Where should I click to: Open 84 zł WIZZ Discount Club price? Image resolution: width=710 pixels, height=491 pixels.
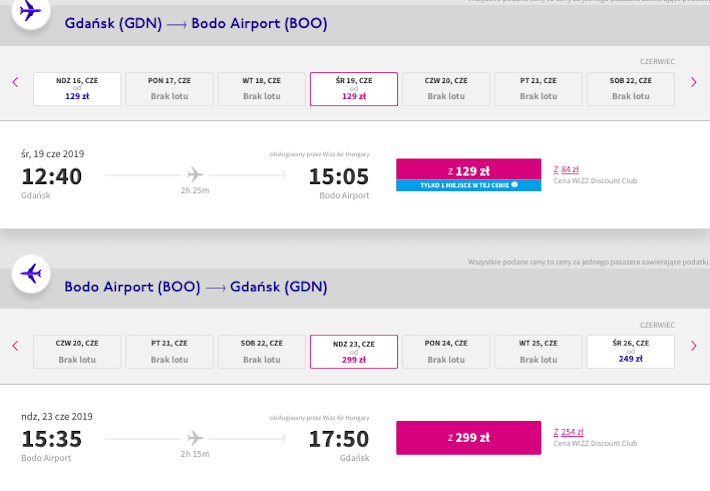click(566, 169)
